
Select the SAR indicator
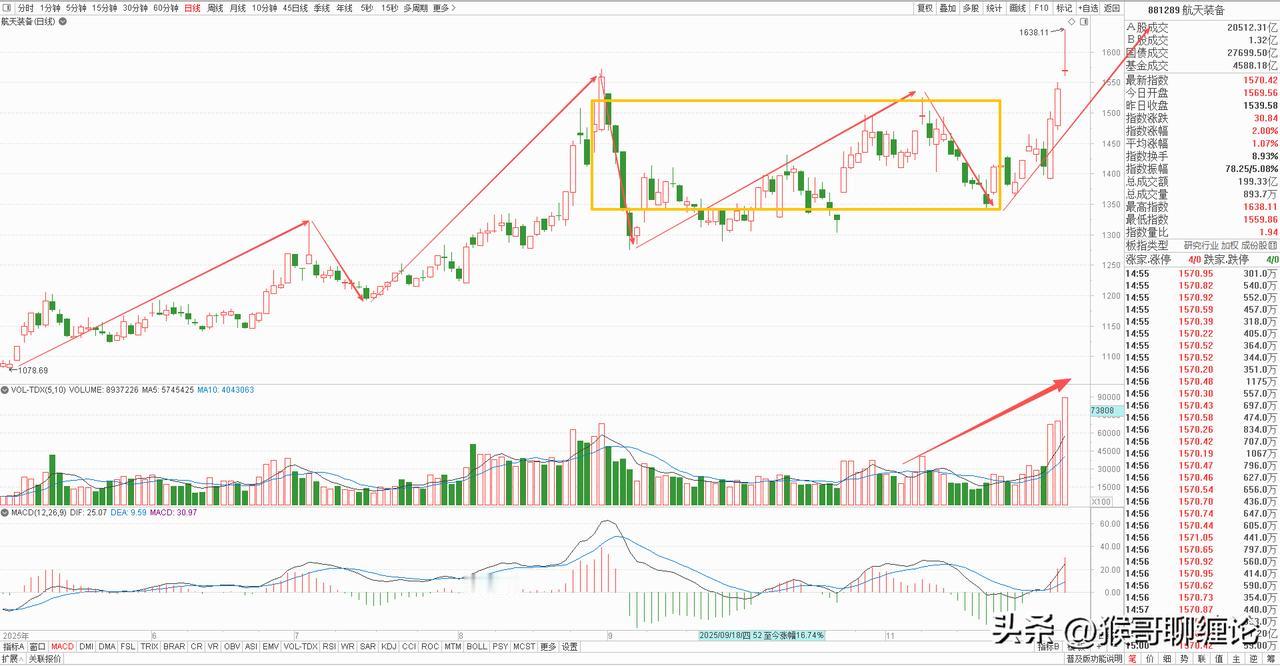point(367,647)
